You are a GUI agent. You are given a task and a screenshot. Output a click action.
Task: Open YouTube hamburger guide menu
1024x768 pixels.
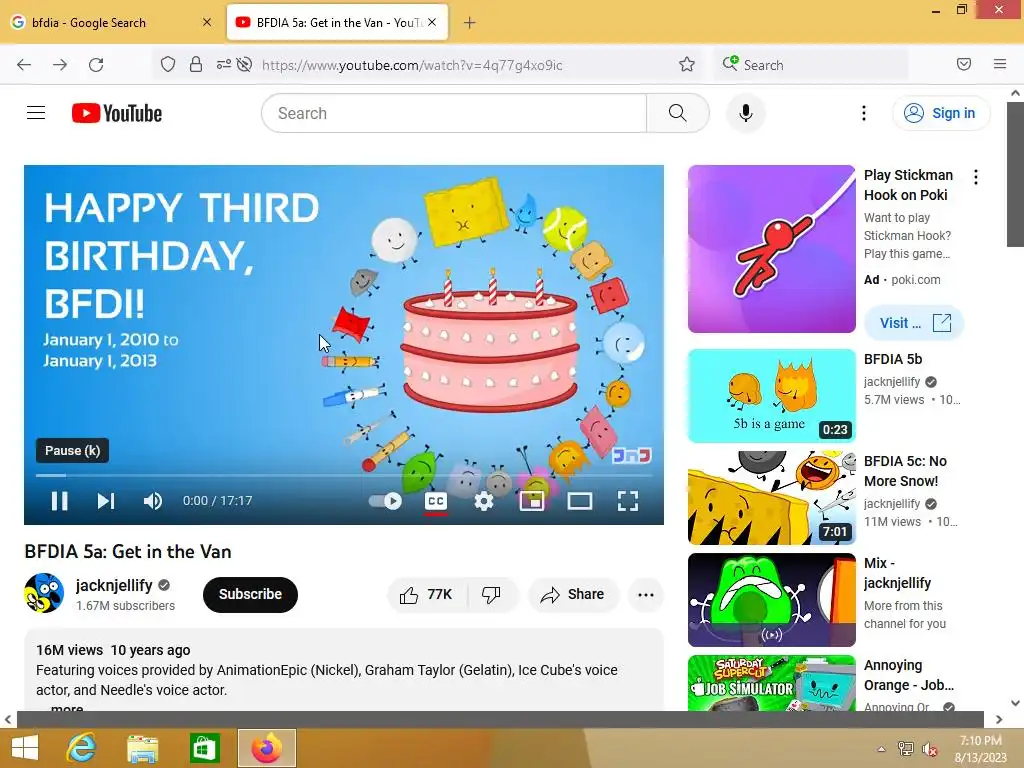tap(36, 113)
